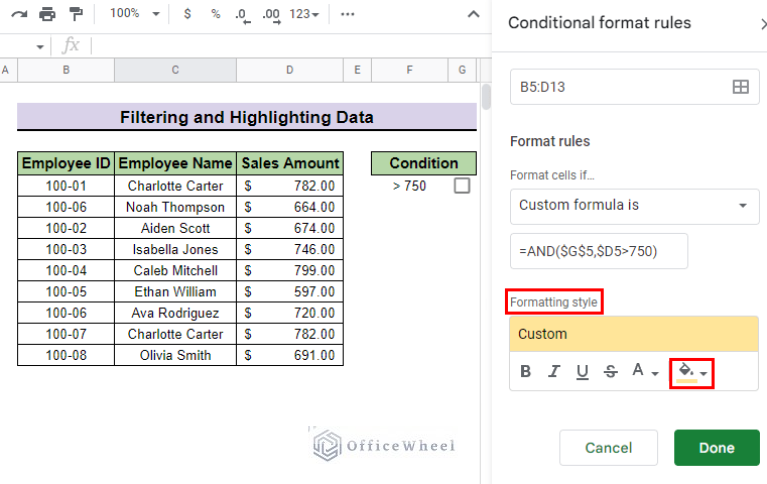
Task: Open the Custom formula is dropdown
Action: [634, 206]
